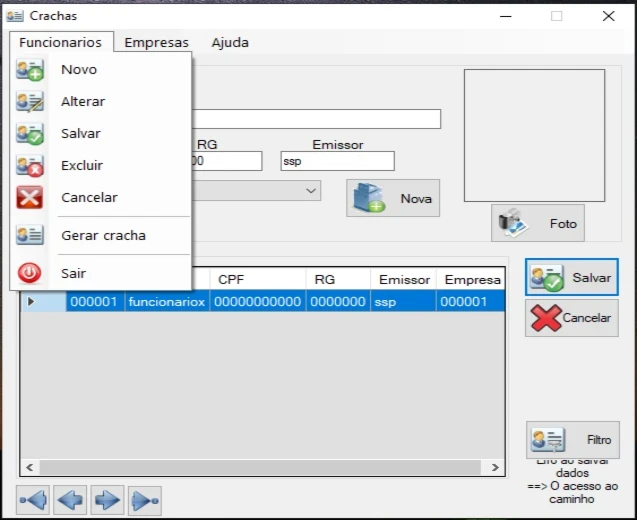Choose Salvar from the Funcionarios menu
The width and height of the screenshot is (637, 520).
coord(80,134)
